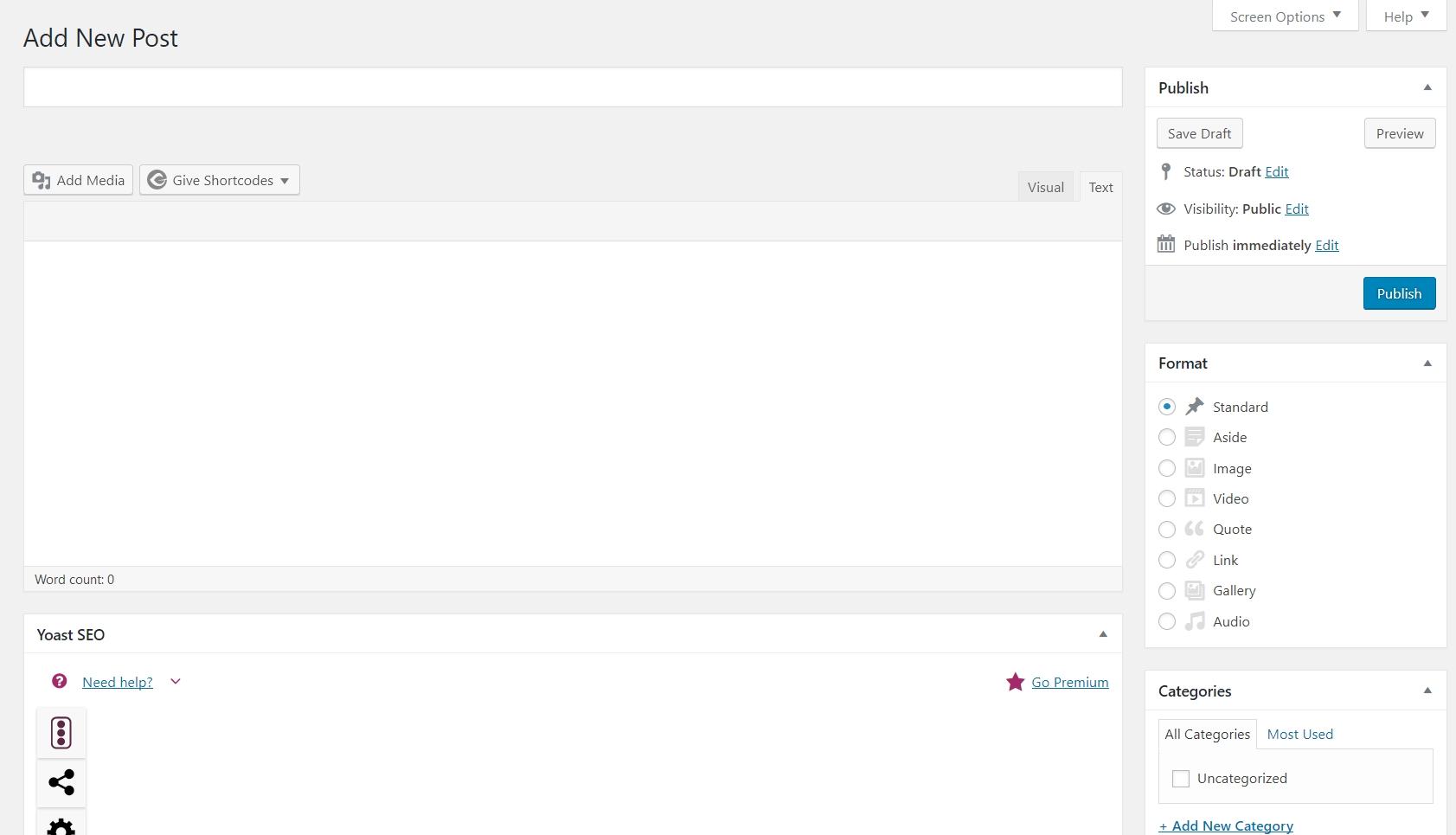Image resolution: width=1456 pixels, height=835 pixels.
Task: Click the Audio format music note icon
Action: click(x=1195, y=621)
